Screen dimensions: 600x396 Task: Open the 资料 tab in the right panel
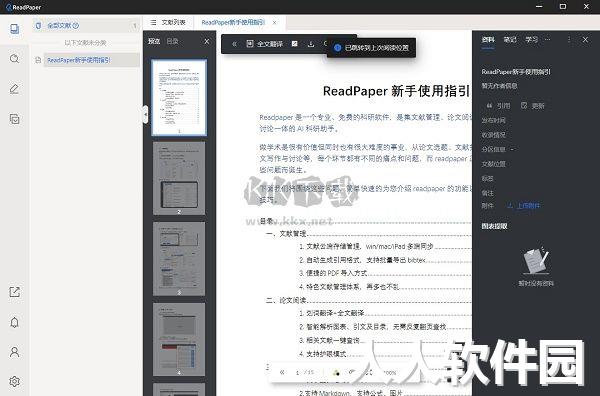tap(488, 39)
